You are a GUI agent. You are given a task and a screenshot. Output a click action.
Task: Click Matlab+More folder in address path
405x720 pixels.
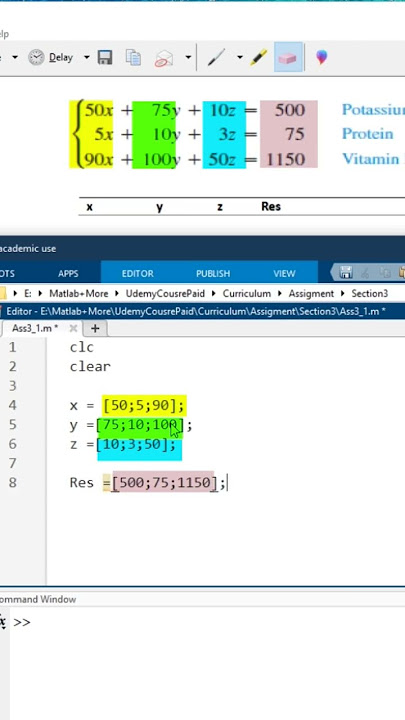79,293
